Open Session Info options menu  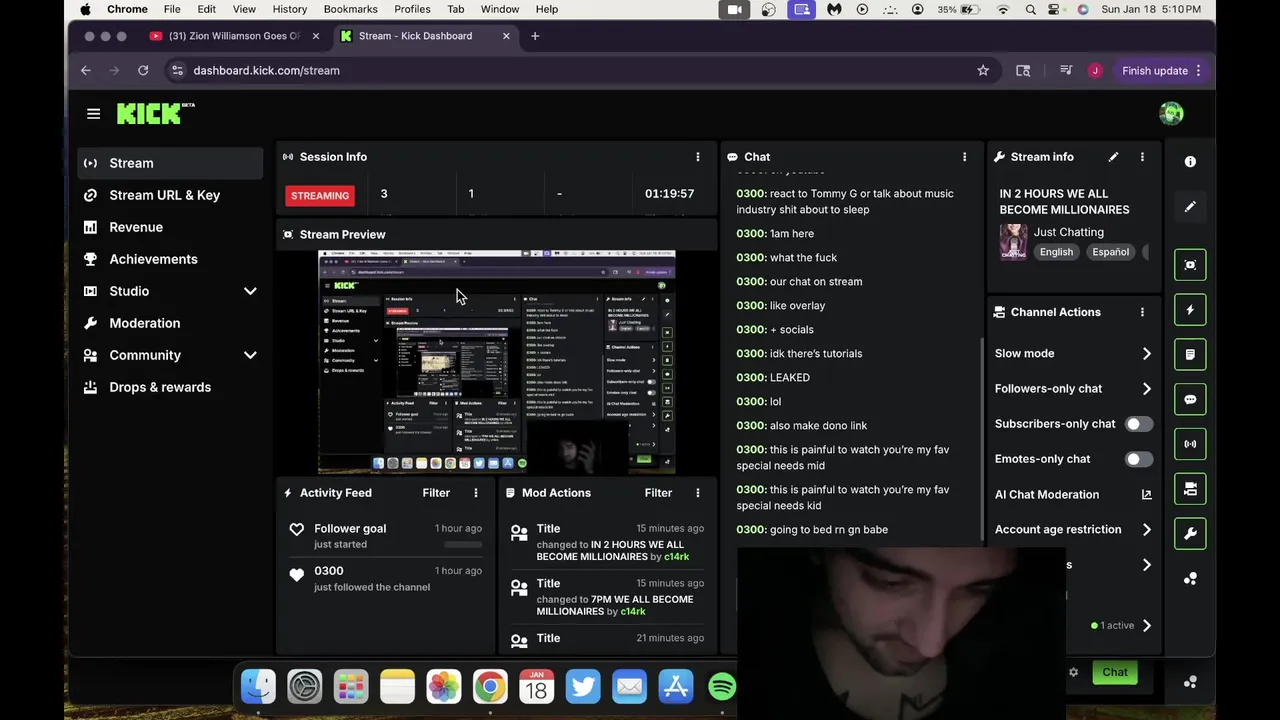point(698,157)
